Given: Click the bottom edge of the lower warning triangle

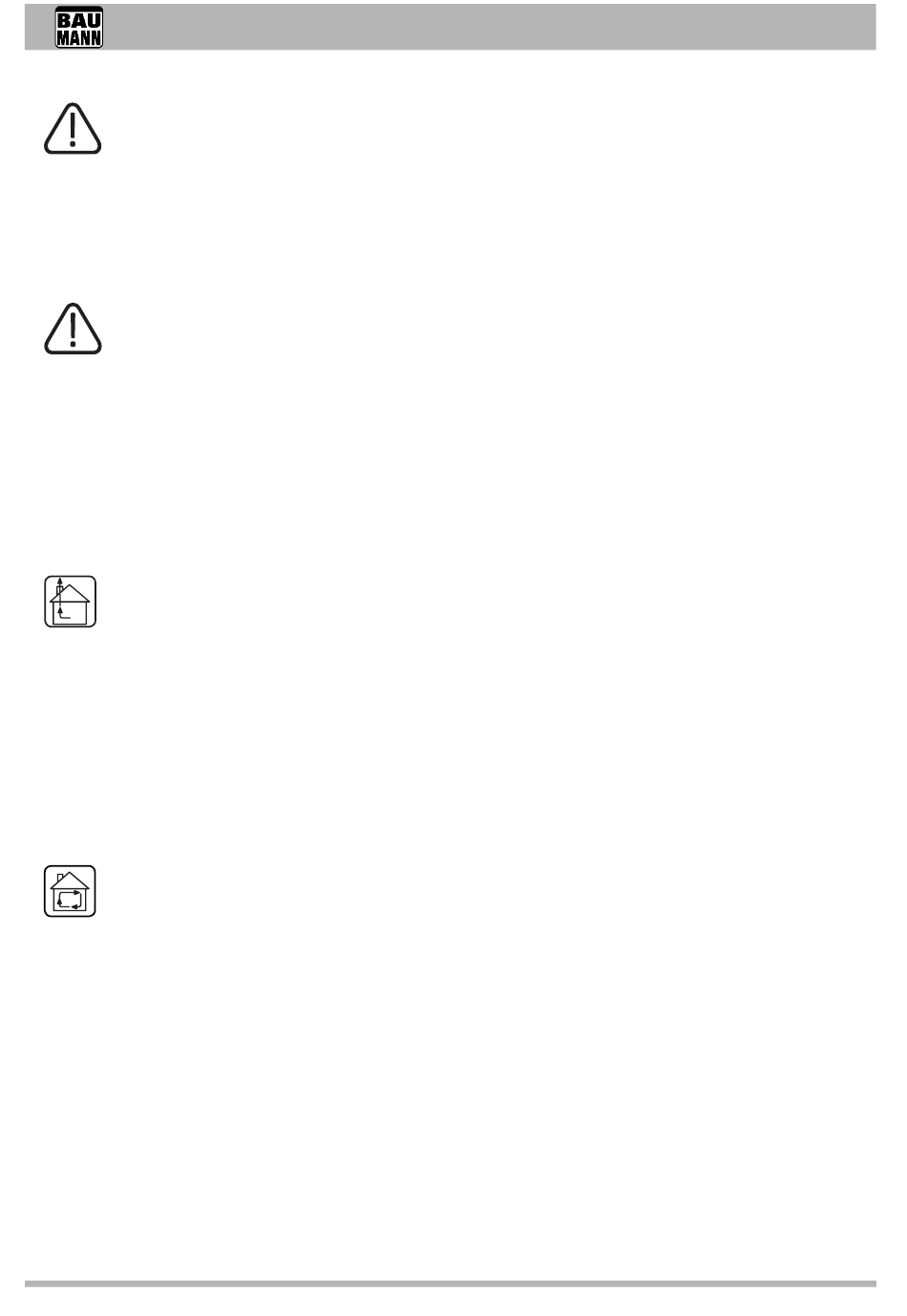Looking at the screenshot, I should point(73,352).
